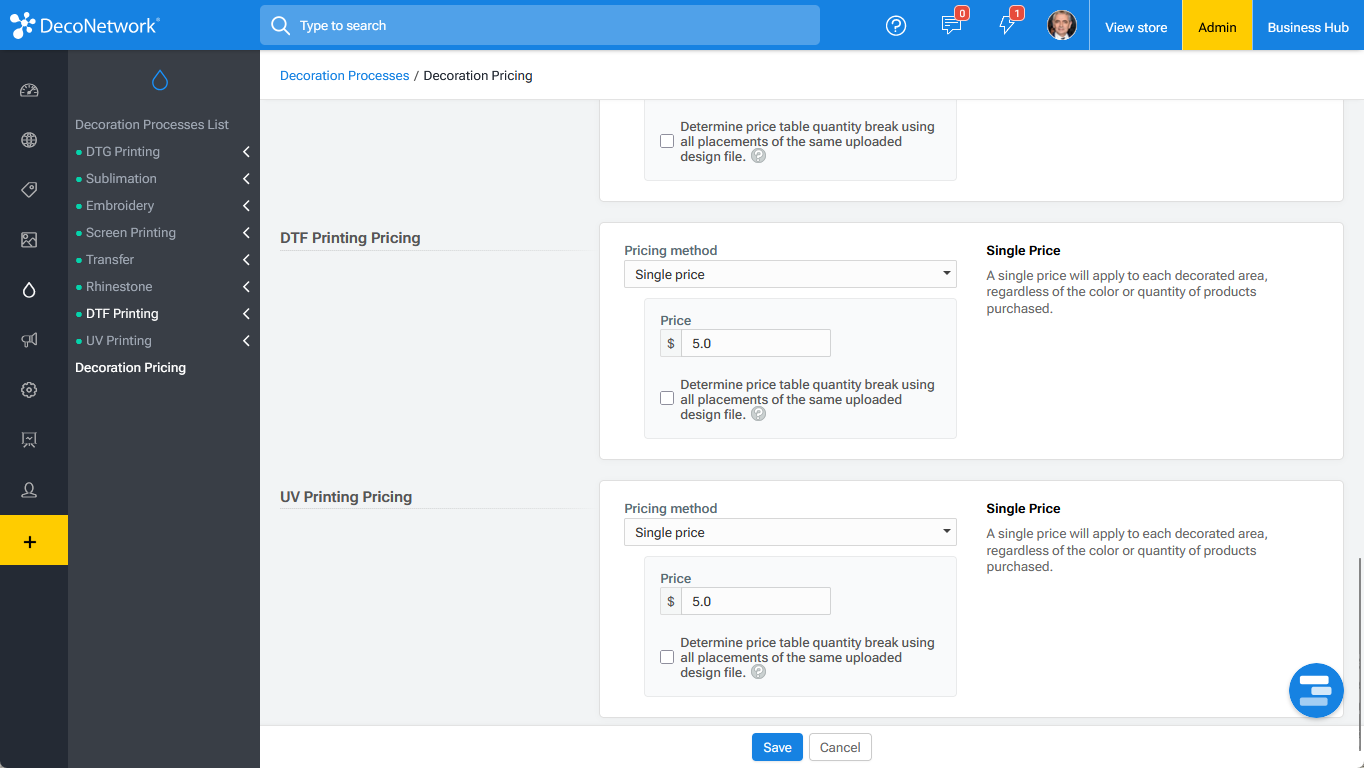Open the chat messages notification icon
Image resolution: width=1364 pixels, height=768 pixels.
[952, 25]
